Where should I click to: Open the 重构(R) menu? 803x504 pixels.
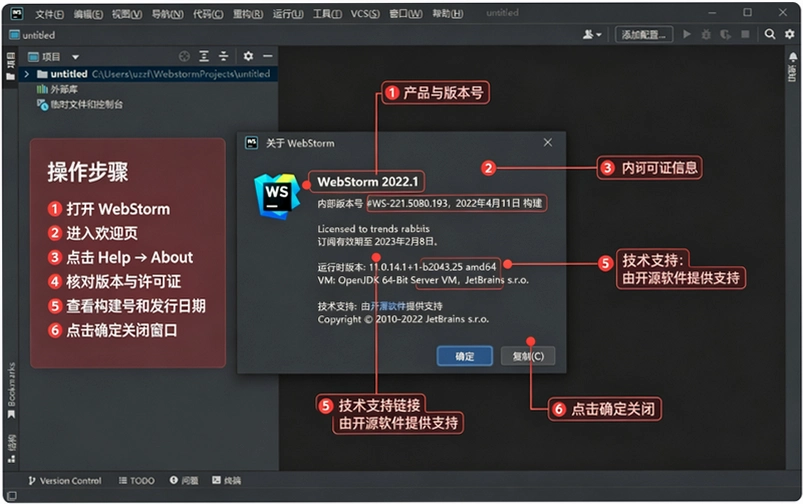tap(248, 14)
